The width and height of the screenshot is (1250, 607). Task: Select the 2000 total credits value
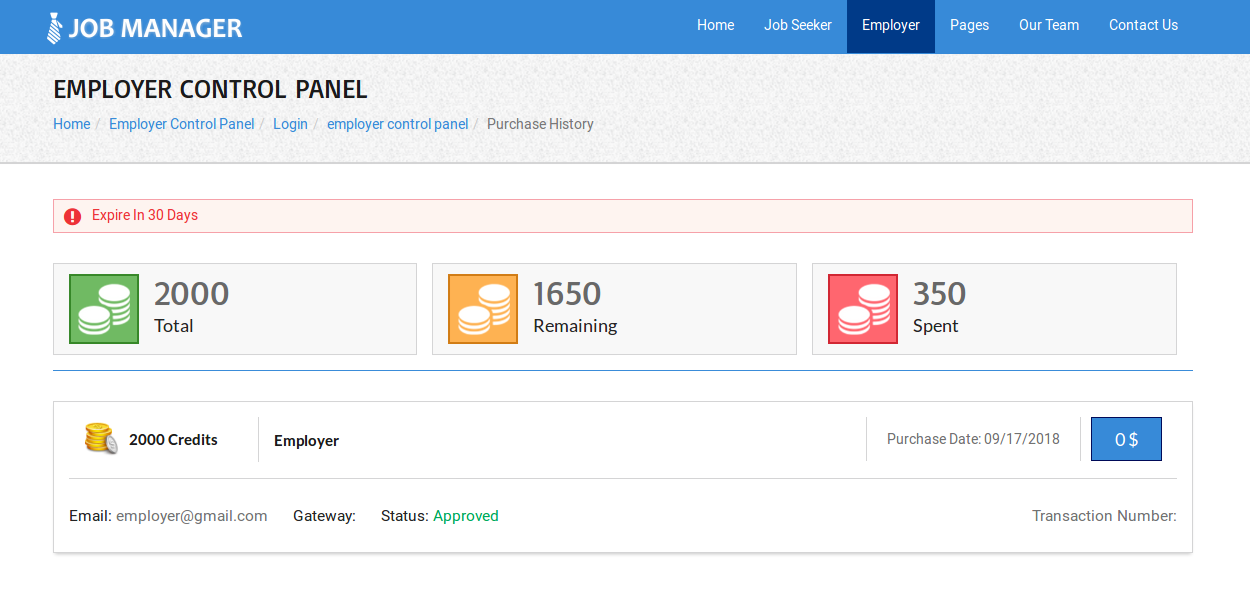pyautogui.click(x=192, y=294)
